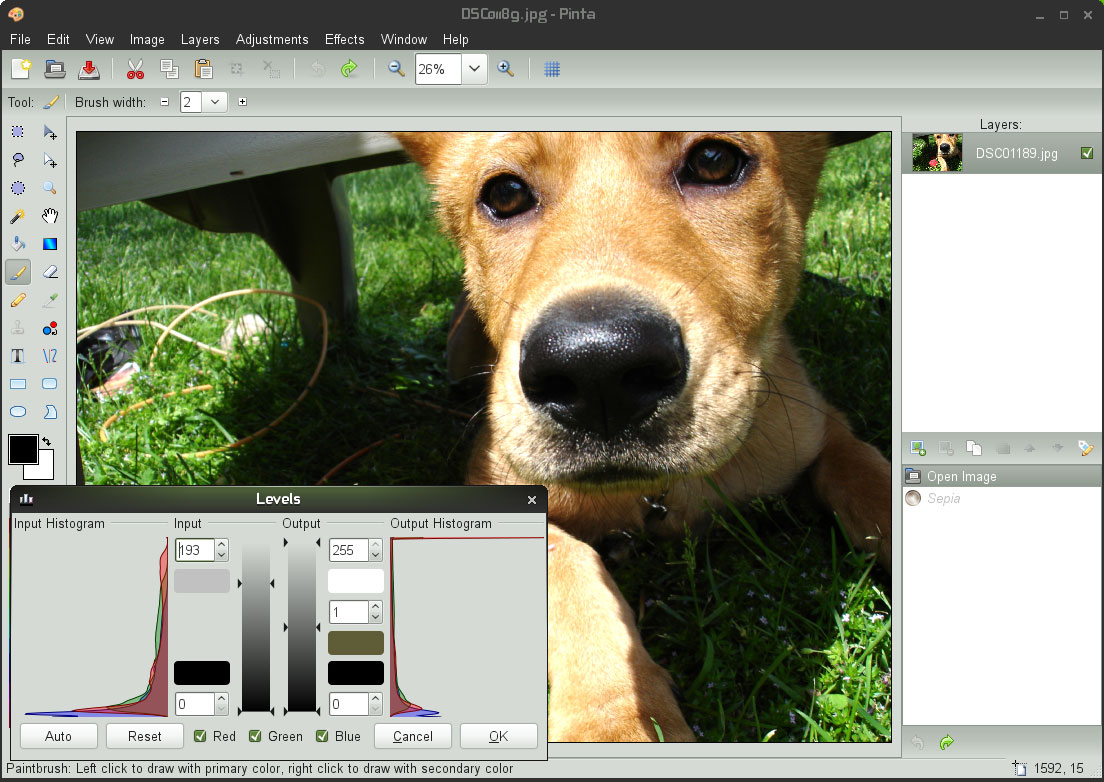
Task: Increase the input white level stepper
Action: point(222,545)
